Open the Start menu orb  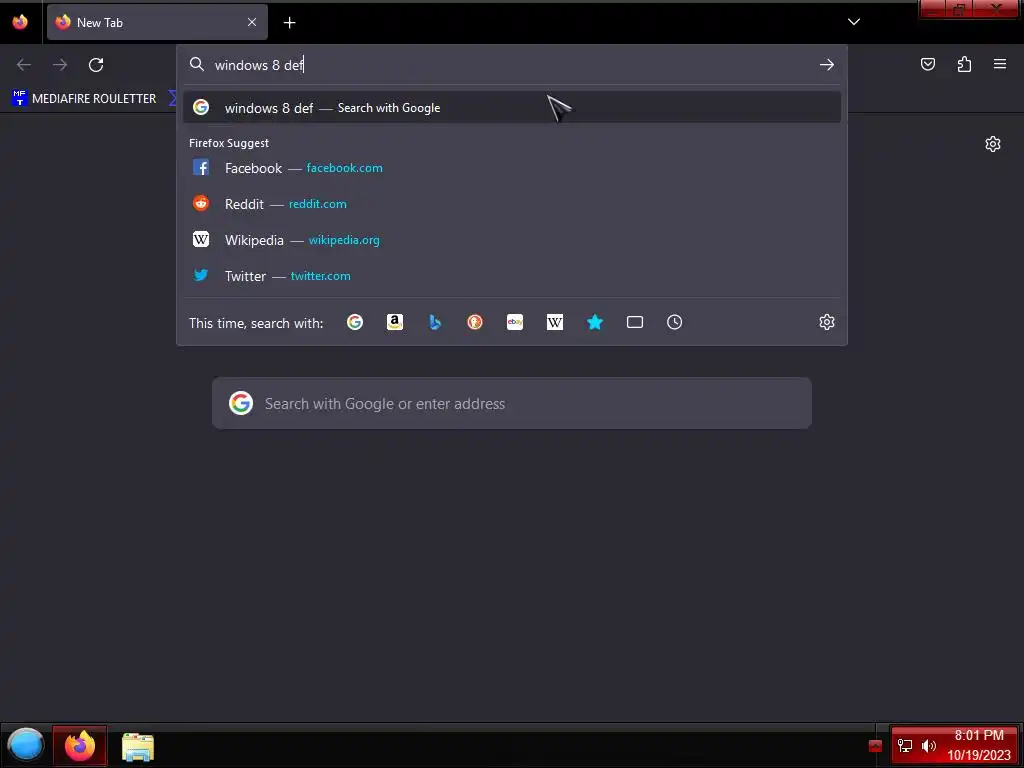(25, 745)
